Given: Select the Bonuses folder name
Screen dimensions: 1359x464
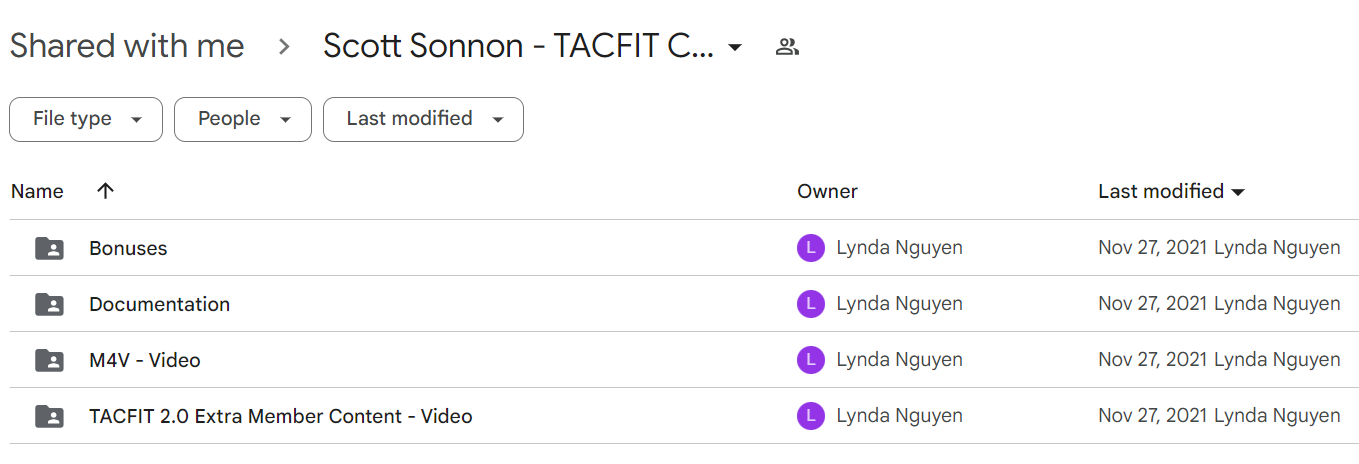Looking at the screenshot, I should pyautogui.click(x=128, y=248).
